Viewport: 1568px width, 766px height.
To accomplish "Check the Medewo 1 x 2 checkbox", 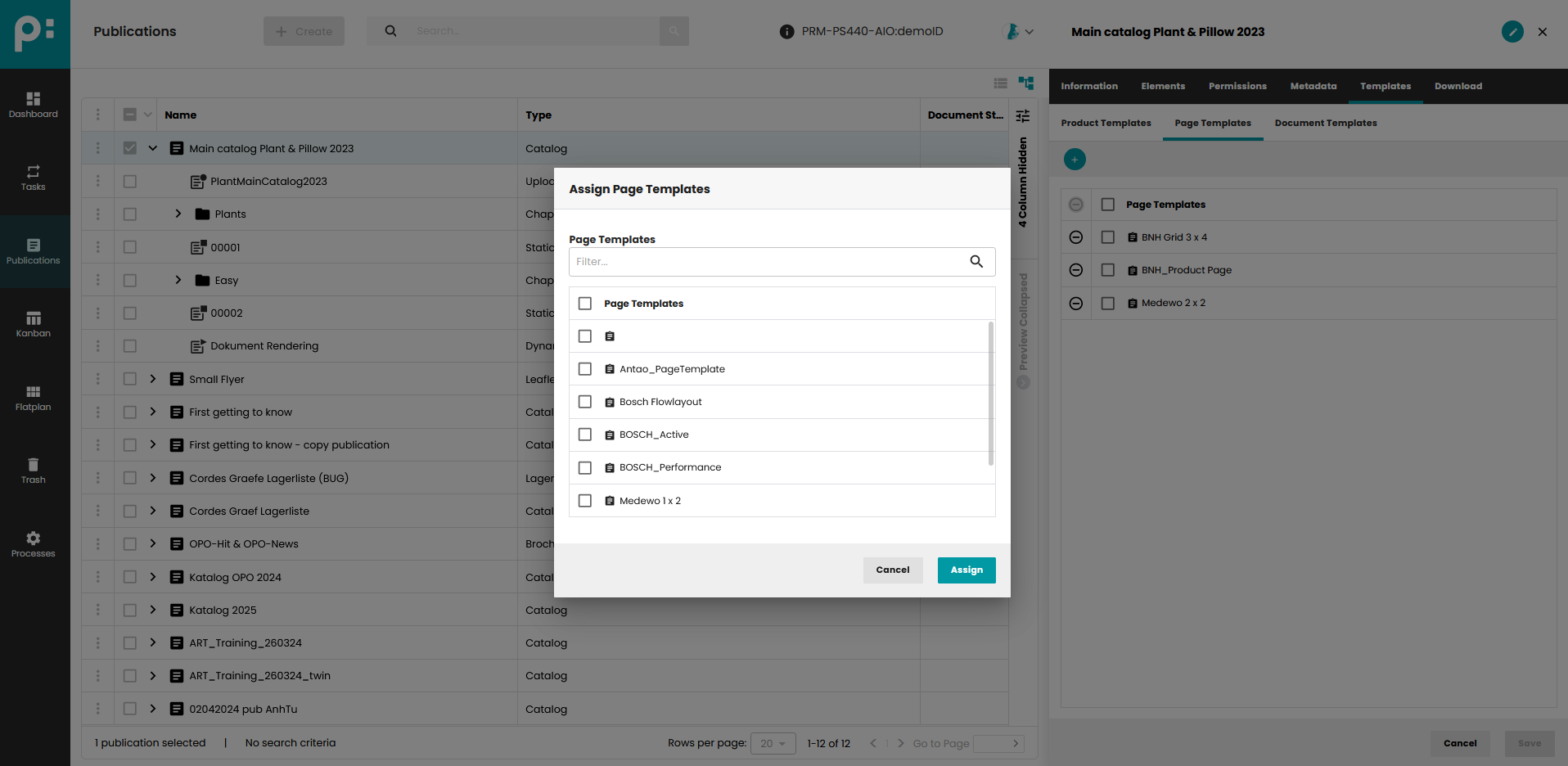I will coord(584,500).
